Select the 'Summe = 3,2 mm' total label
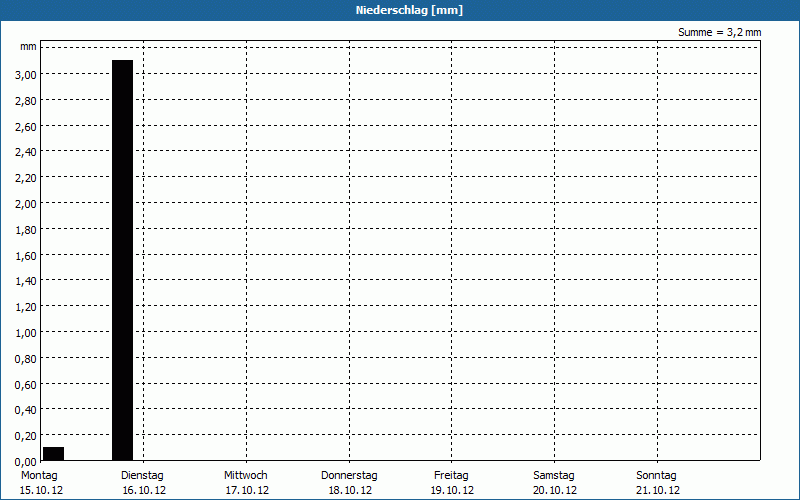800x500 pixels. (x=719, y=32)
